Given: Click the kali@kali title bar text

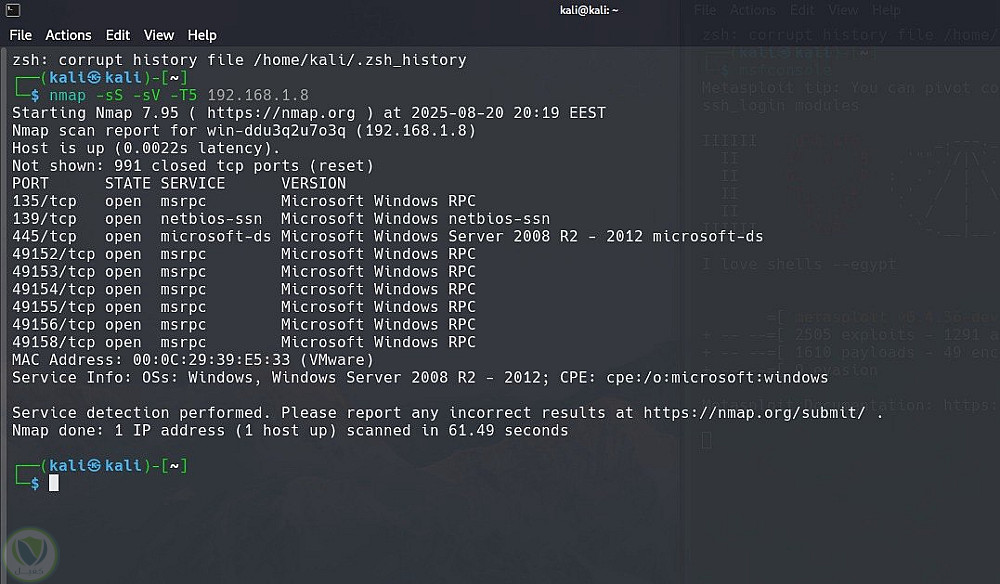Looking at the screenshot, I should [589, 10].
